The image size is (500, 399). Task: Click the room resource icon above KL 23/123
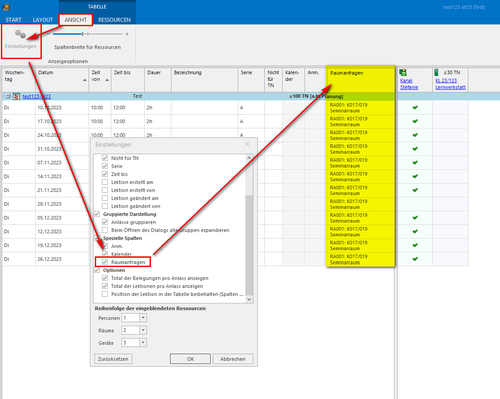coord(436,72)
